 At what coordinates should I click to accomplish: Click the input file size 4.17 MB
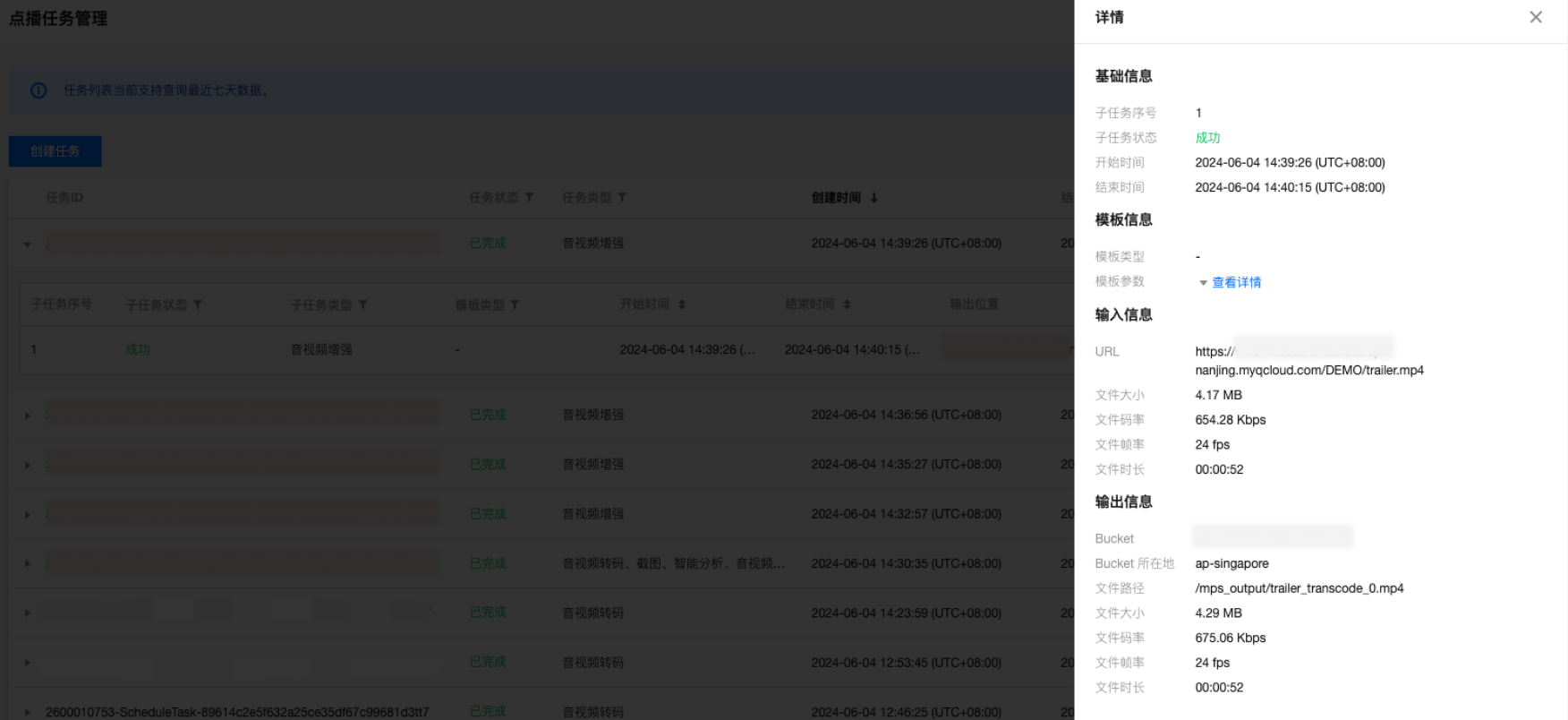point(1218,395)
